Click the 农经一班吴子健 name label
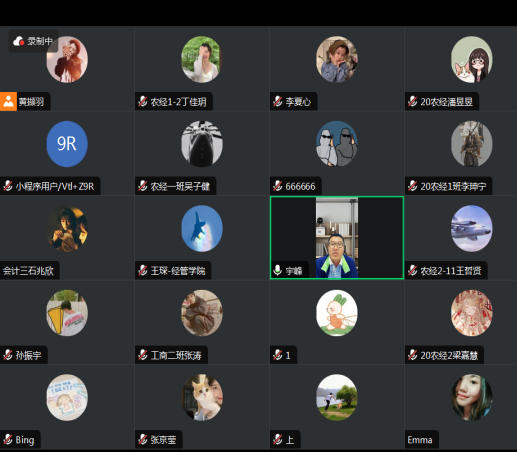This screenshot has height=452, width=517. [x=180, y=186]
